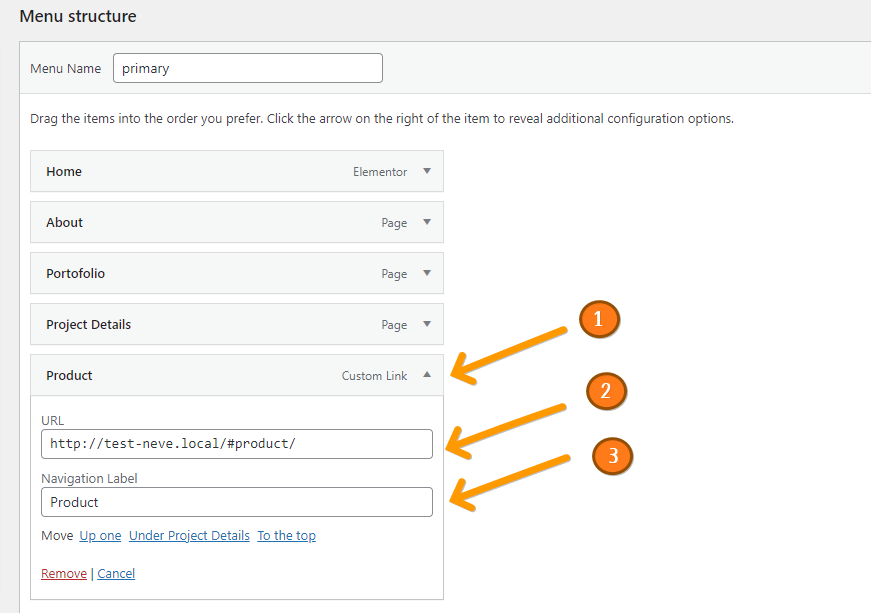Expand the About menu item arrow
This screenshot has width=871, height=613.
click(427, 222)
